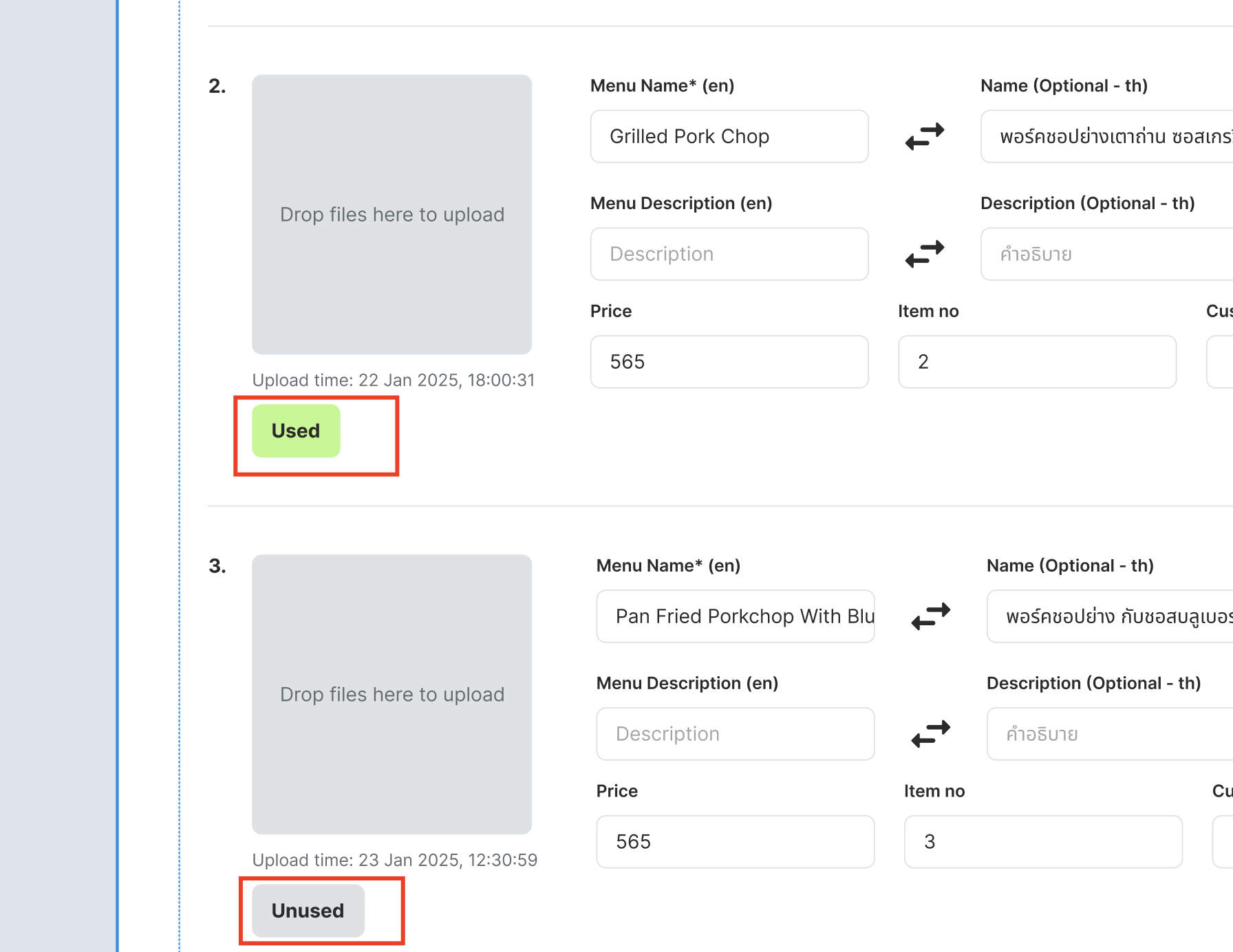The height and width of the screenshot is (952, 1233).
Task: Click the Grilled Pork Chop name field
Action: point(729,136)
